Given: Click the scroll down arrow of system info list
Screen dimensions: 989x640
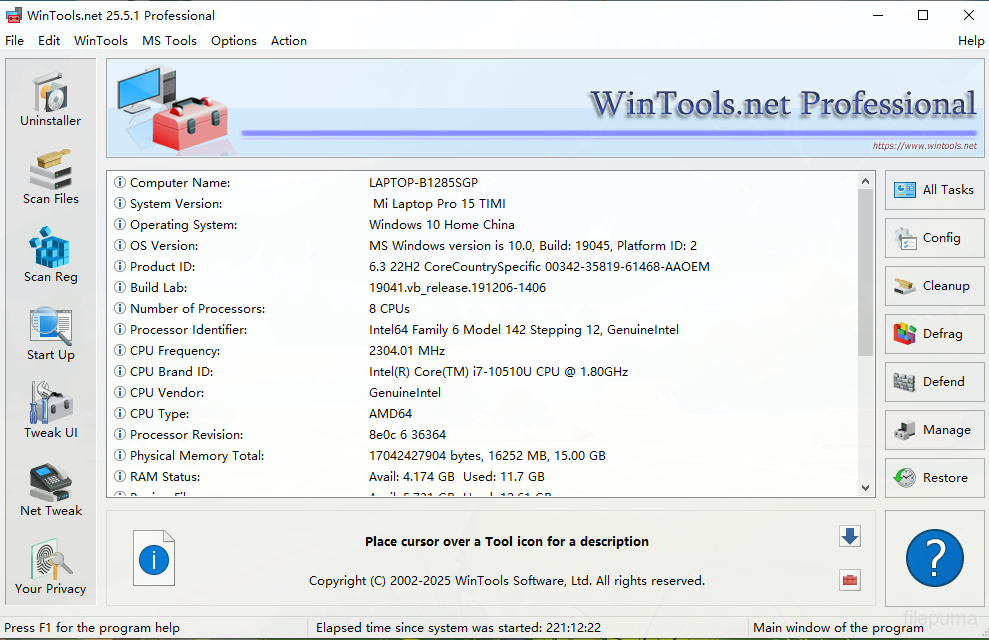Looking at the screenshot, I should coord(865,487).
